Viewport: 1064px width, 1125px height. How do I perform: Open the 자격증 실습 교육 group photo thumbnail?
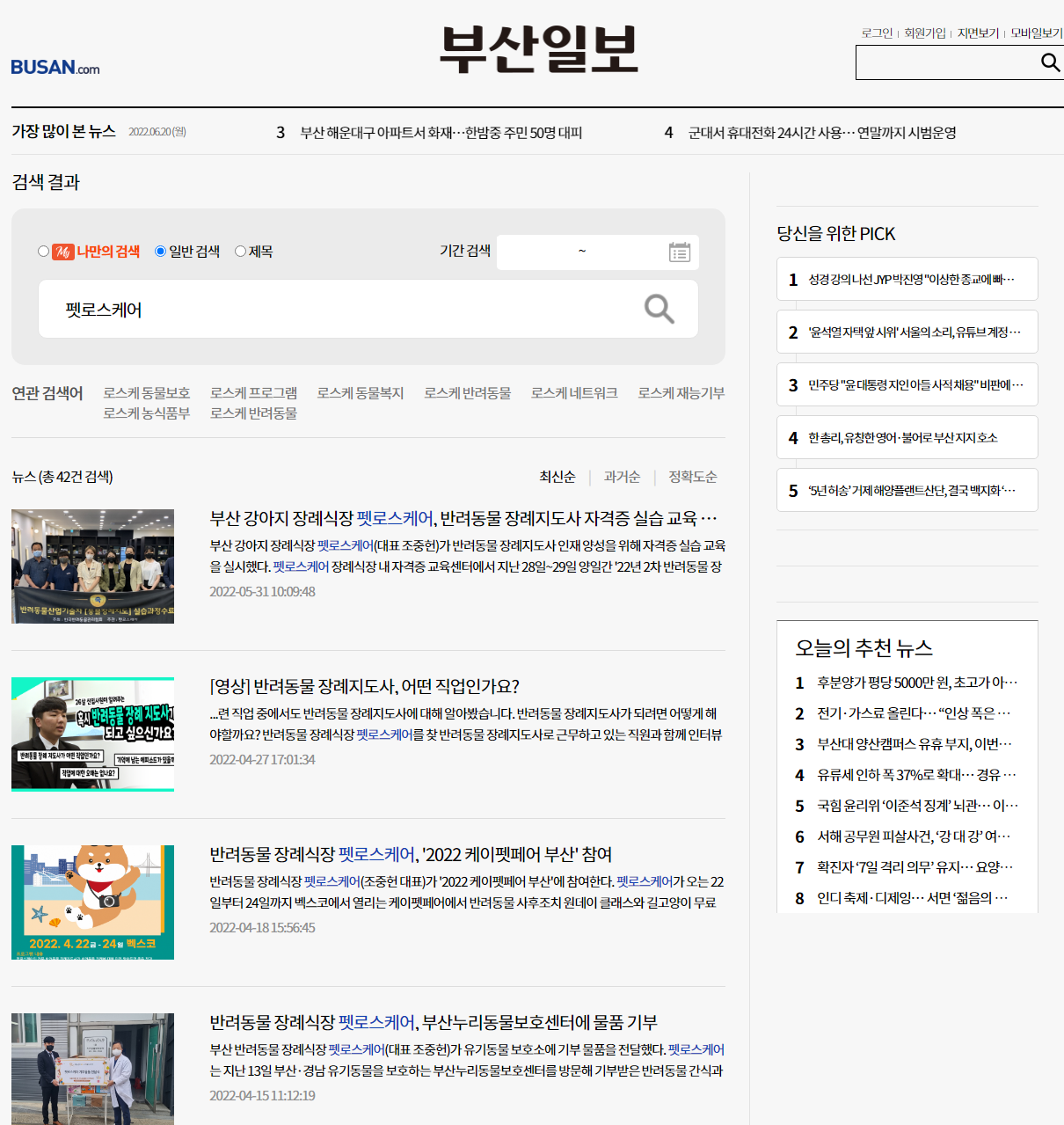pos(92,566)
